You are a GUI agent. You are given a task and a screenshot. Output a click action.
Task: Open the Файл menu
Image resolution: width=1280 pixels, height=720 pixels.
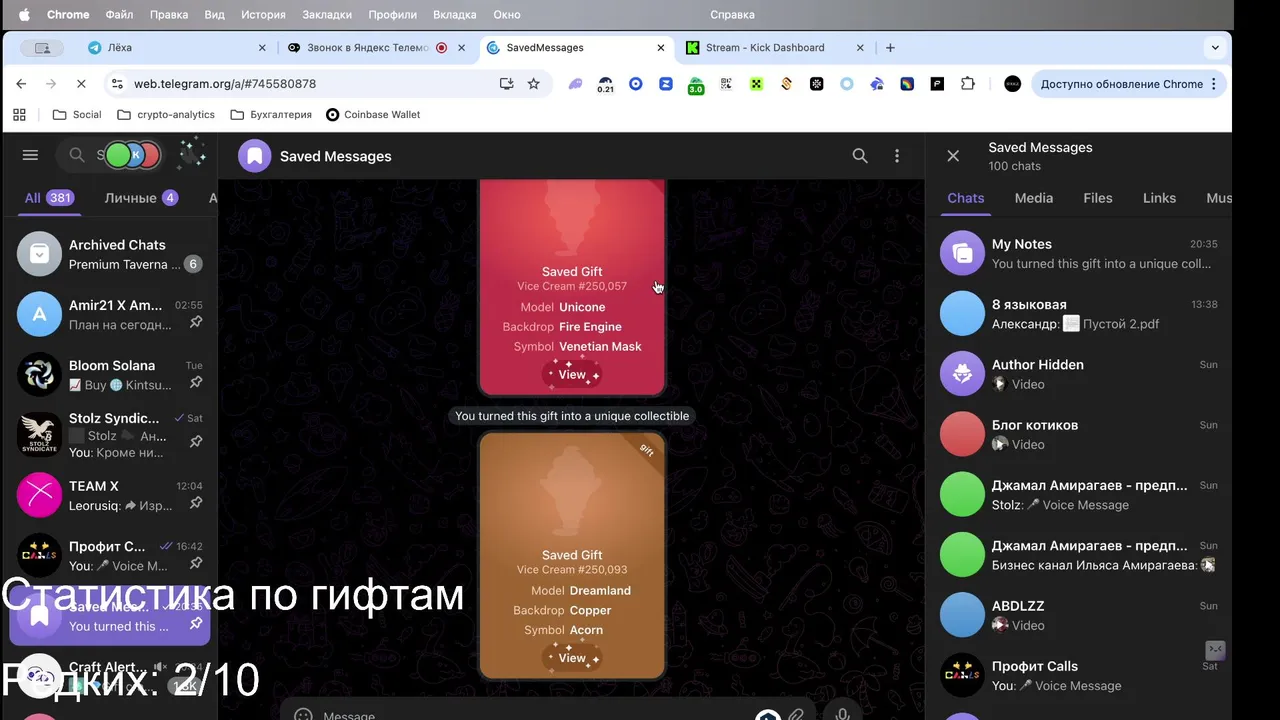click(x=119, y=15)
